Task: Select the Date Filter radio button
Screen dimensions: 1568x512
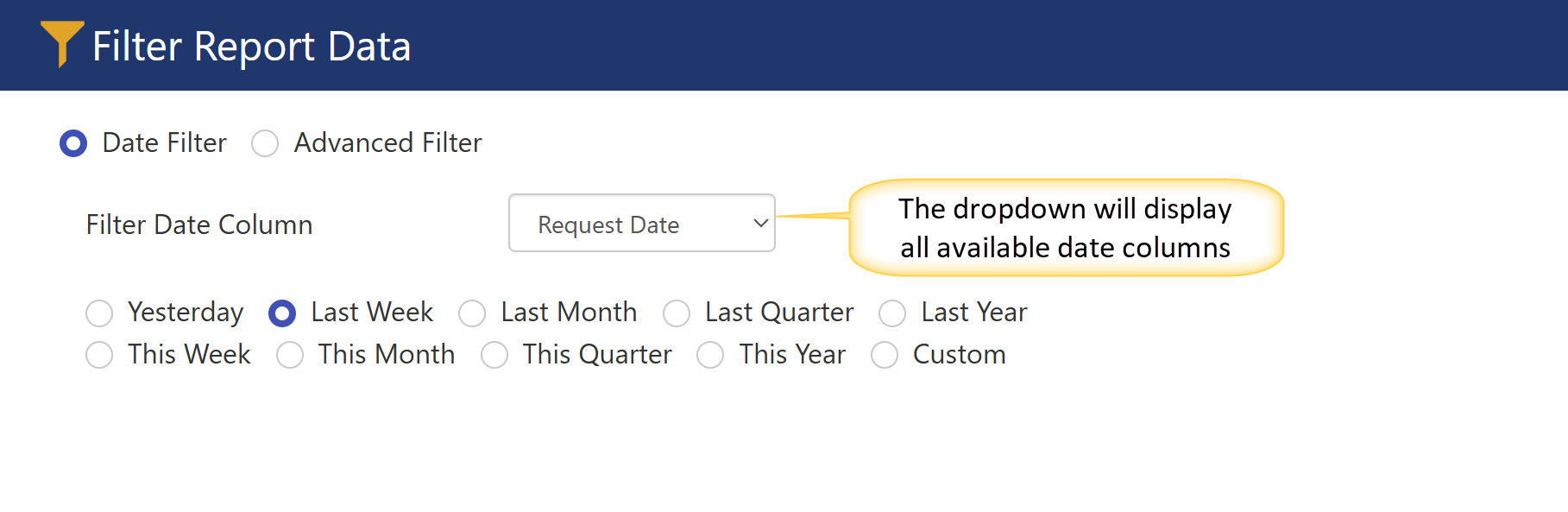Action: (73, 143)
